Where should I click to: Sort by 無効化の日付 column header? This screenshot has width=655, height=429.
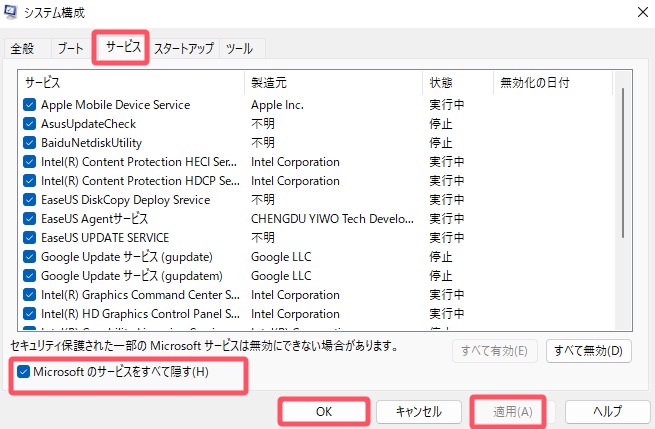(x=553, y=83)
